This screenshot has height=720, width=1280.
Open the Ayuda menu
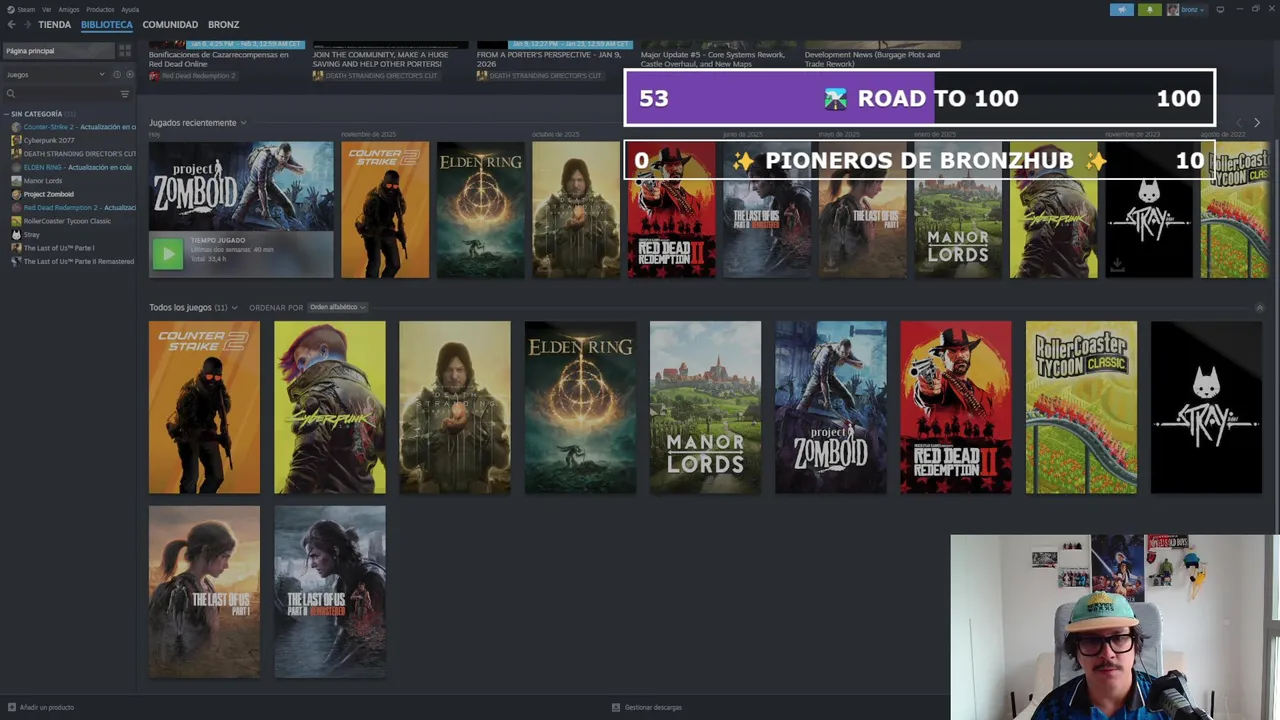130,9
